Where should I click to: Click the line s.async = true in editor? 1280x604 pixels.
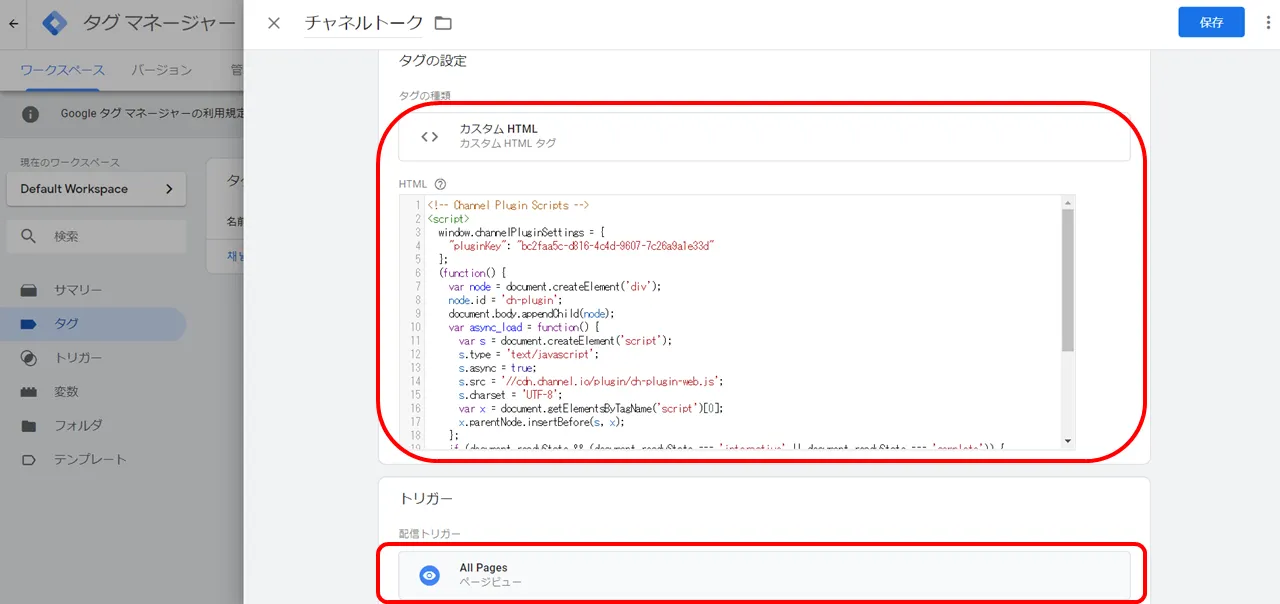click(x=497, y=368)
